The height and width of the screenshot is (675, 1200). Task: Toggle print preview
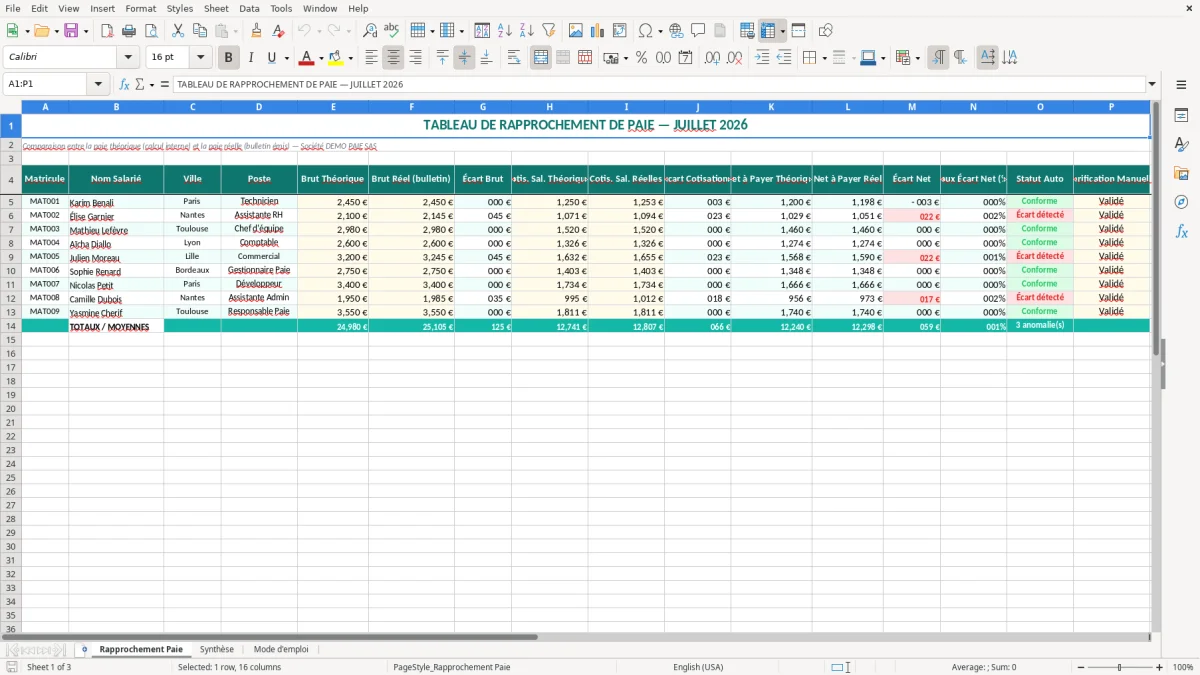(x=151, y=31)
